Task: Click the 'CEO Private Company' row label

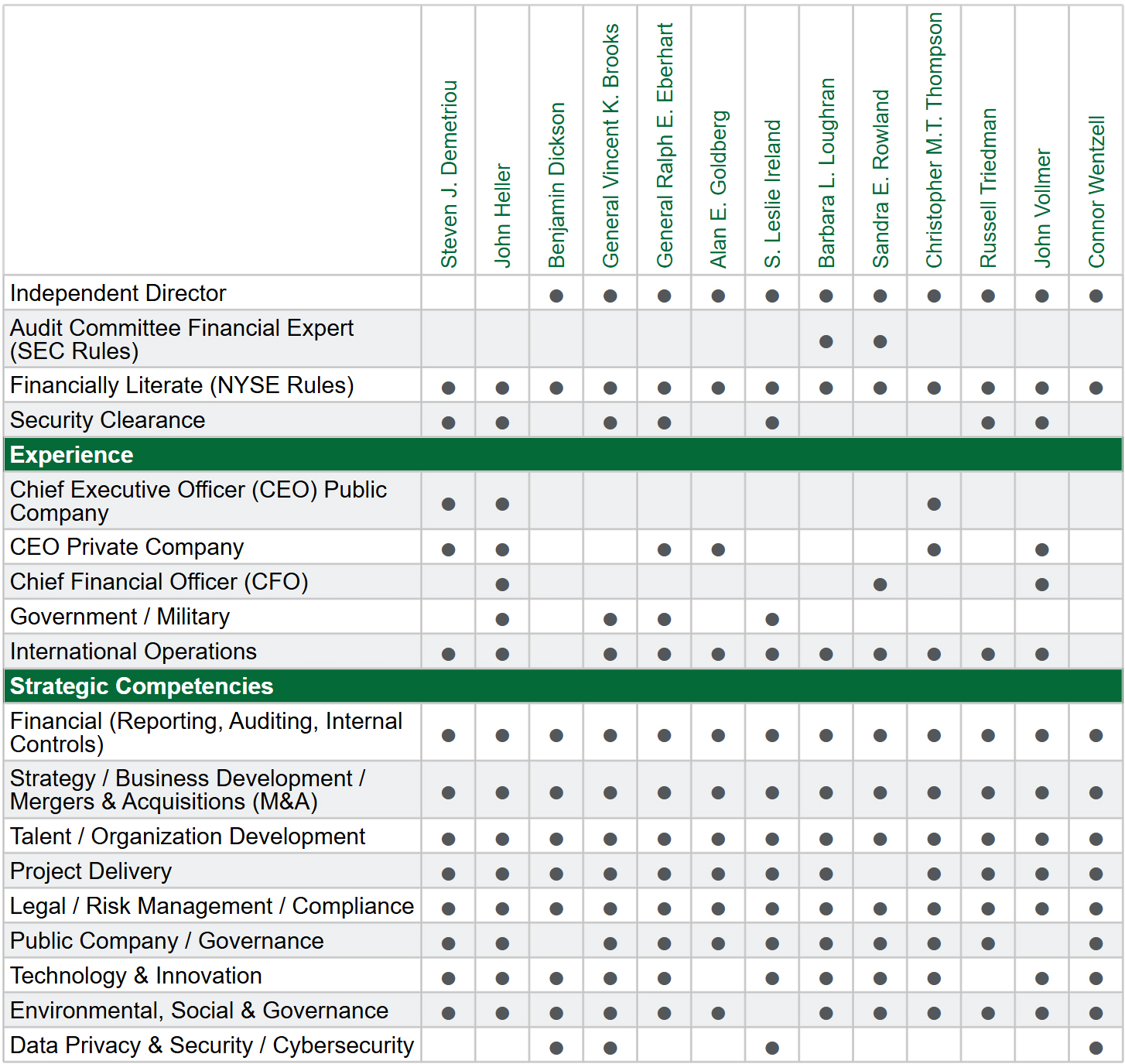Action: click(127, 547)
